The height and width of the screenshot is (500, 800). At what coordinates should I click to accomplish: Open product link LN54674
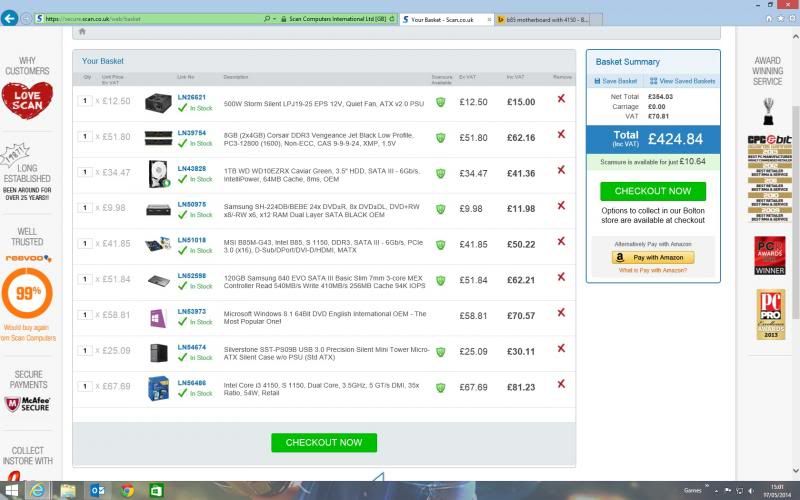pos(192,347)
